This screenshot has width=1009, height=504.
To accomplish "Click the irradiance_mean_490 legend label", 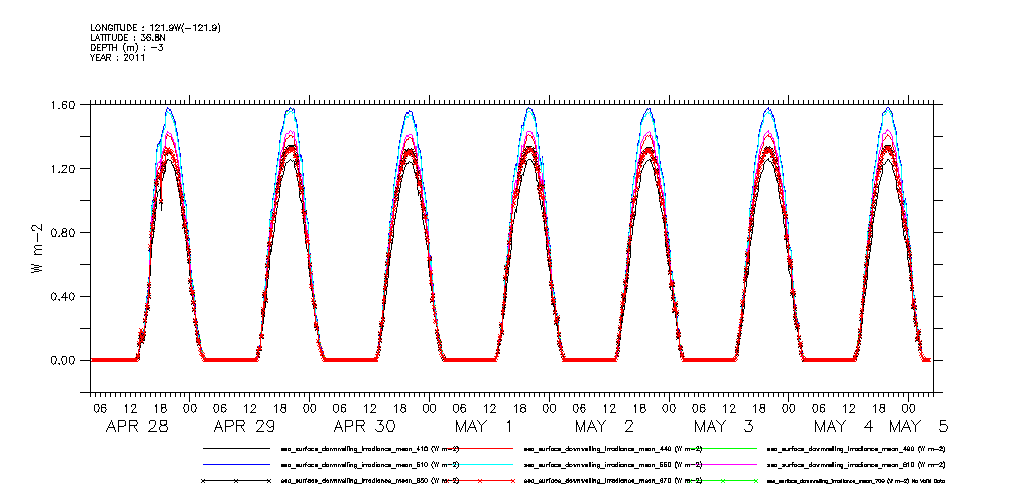I will point(856,449).
